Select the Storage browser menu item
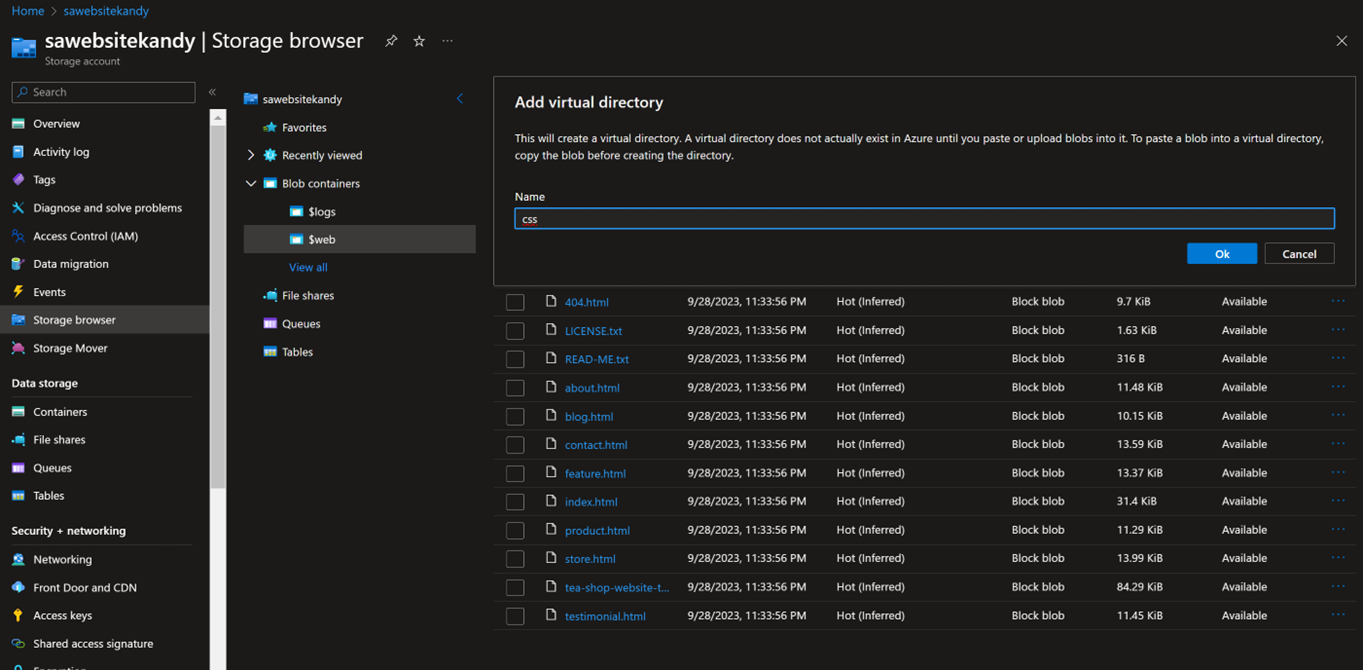This screenshot has height=670, width=1363. (x=105, y=320)
